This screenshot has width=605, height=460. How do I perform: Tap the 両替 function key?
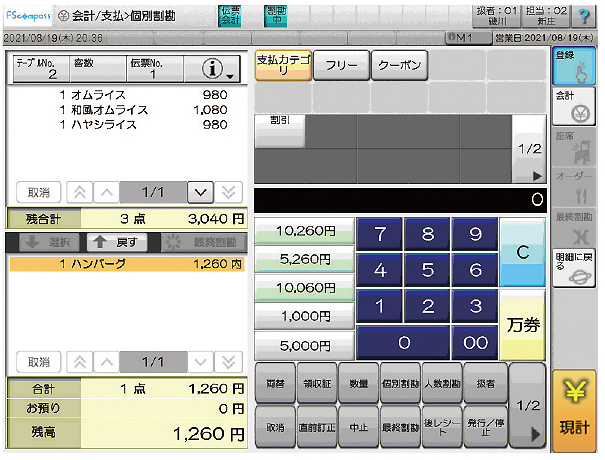tap(275, 383)
